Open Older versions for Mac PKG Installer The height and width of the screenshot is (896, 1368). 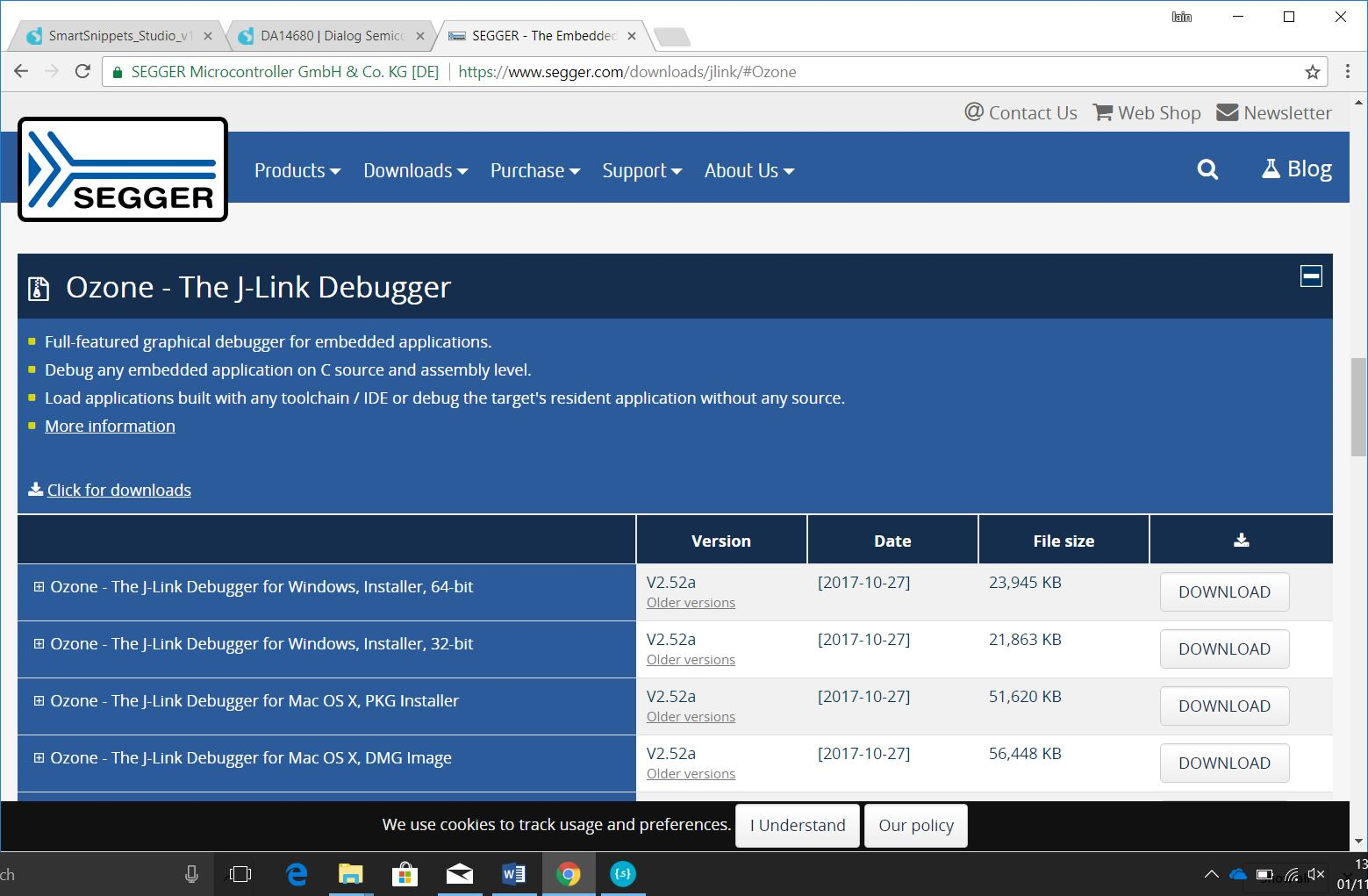point(691,717)
